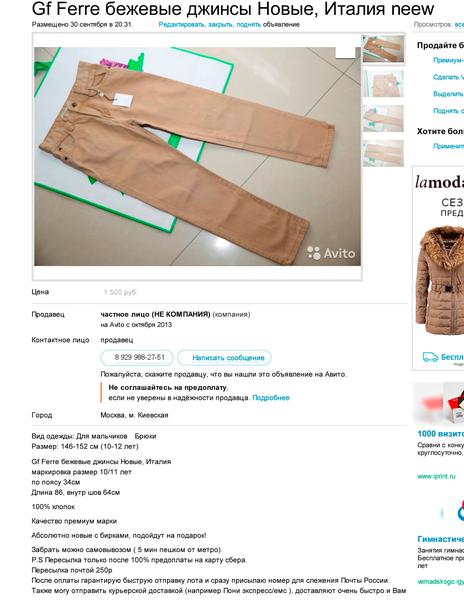Open the third jeans thumbnail
464x600 pixels.
383,118
